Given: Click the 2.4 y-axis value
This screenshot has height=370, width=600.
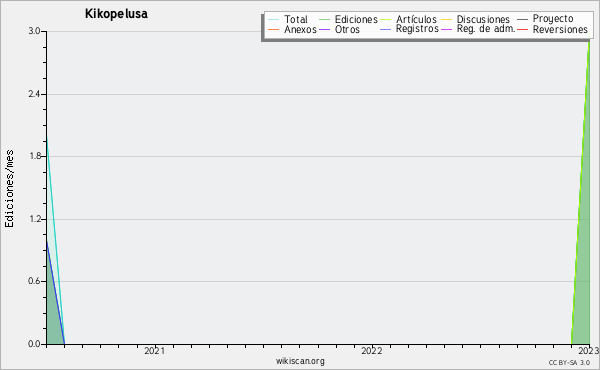Looking at the screenshot, I should coord(34,94).
